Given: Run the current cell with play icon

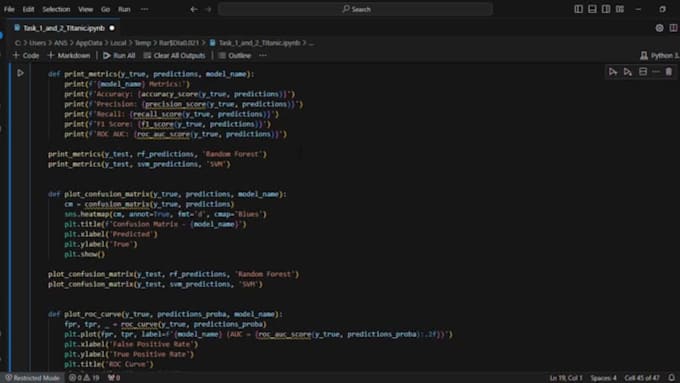Looking at the screenshot, I should click(x=20, y=73).
